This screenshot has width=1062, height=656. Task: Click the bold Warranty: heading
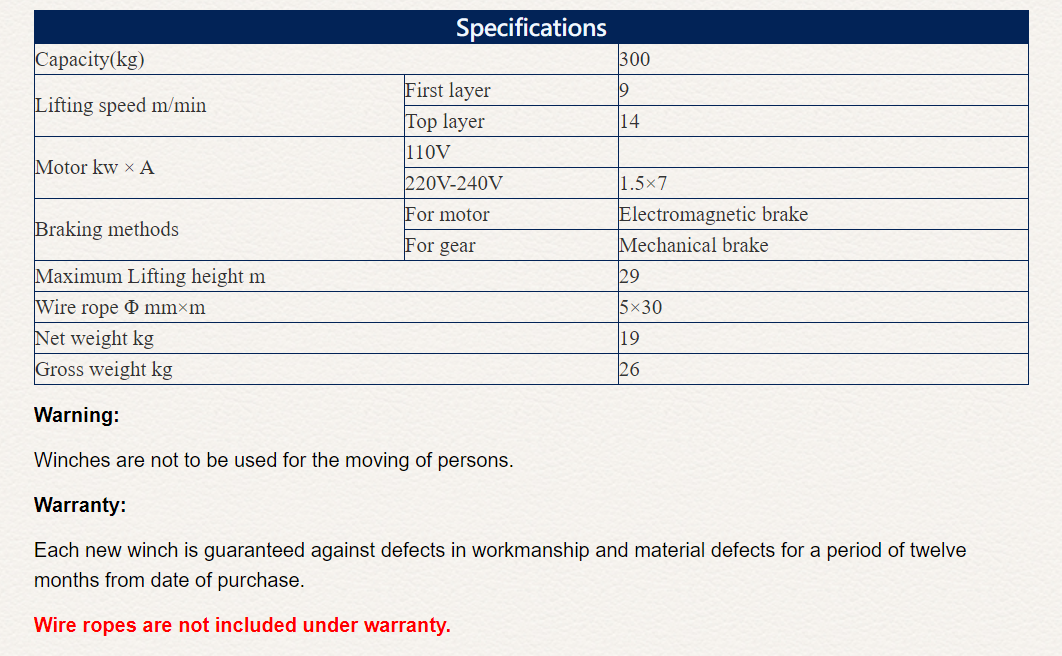point(80,505)
